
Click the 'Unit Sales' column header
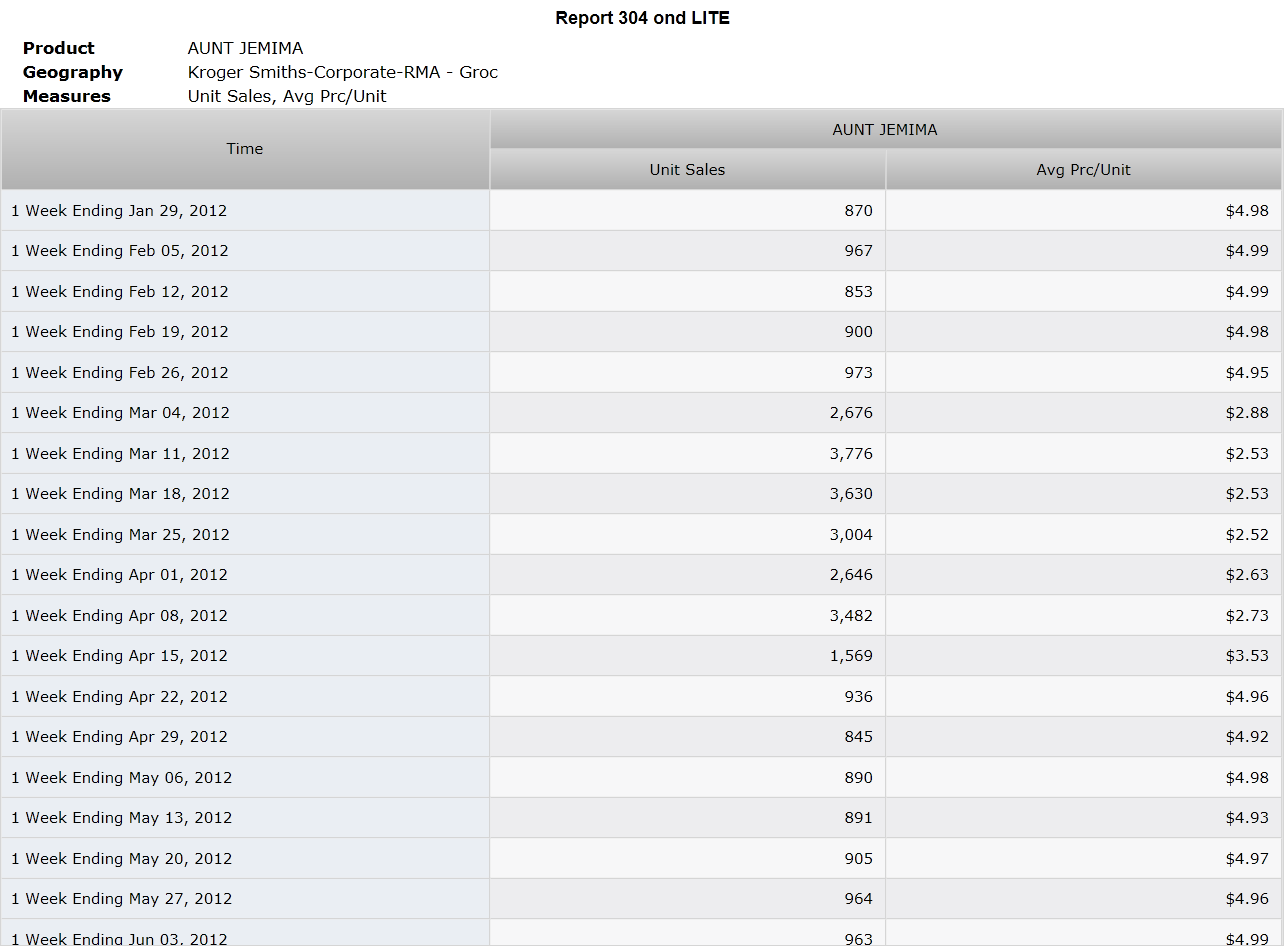click(x=687, y=170)
